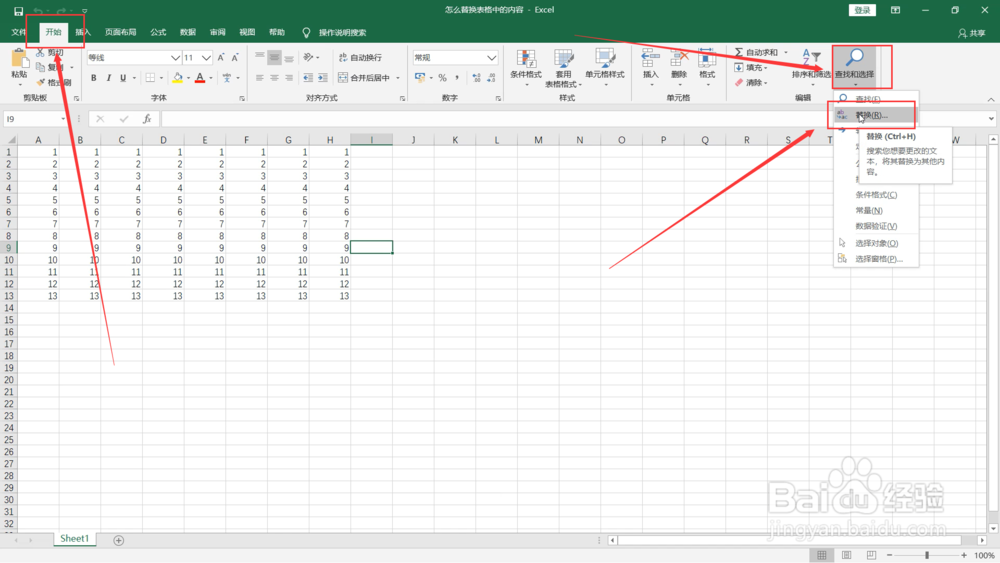Image resolution: width=1000 pixels, height=563 pixels.
Task: Click the cell borders icon
Action: coord(151,78)
